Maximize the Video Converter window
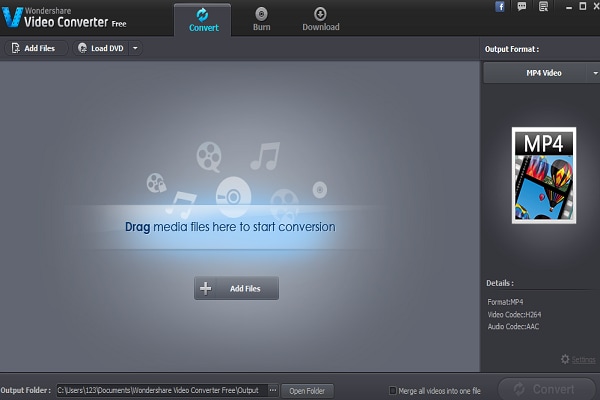Image resolution: width=600 pixels, height=400 pixels. [x=583, y=6]
